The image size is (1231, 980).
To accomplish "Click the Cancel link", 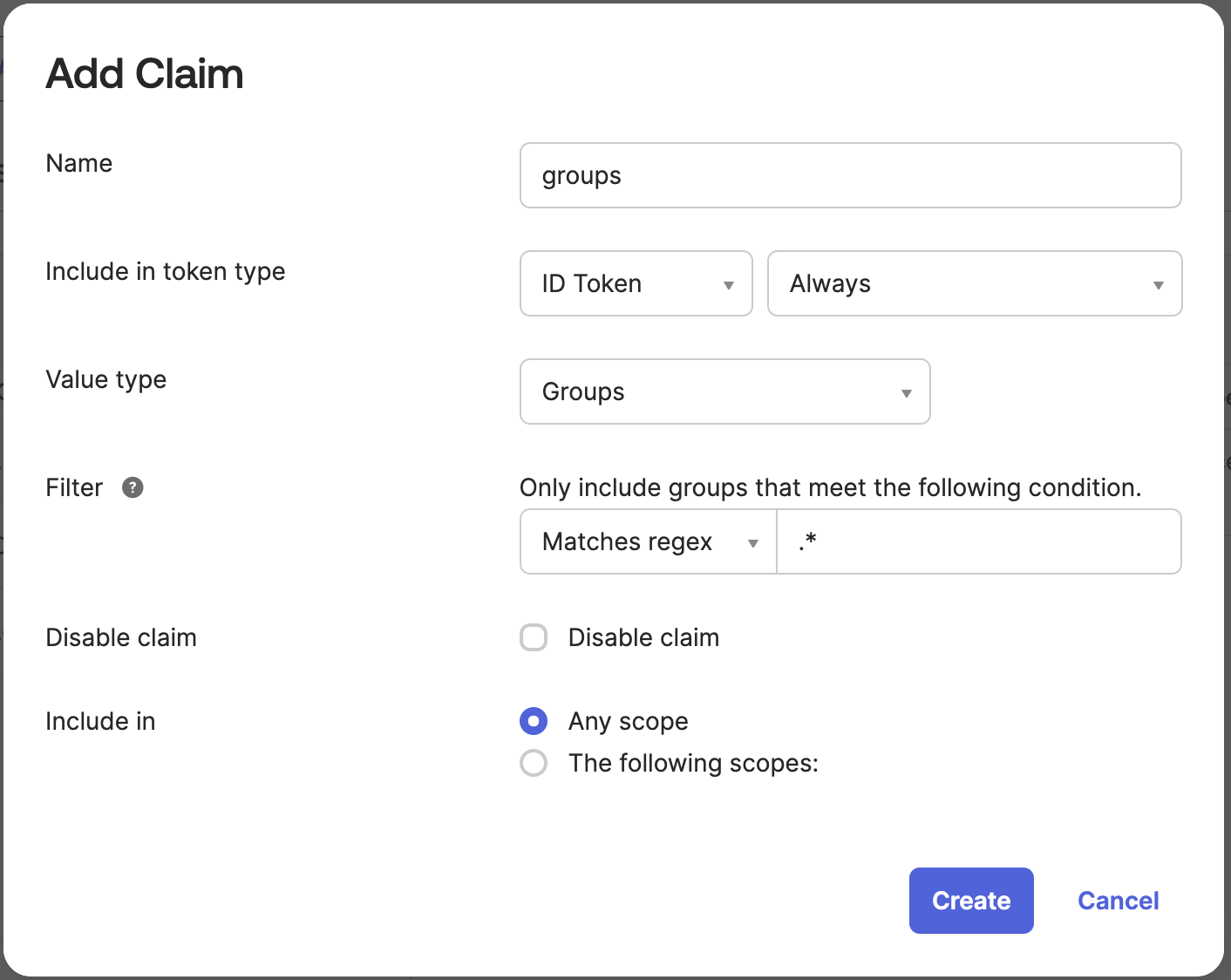I will (1118, 901).
